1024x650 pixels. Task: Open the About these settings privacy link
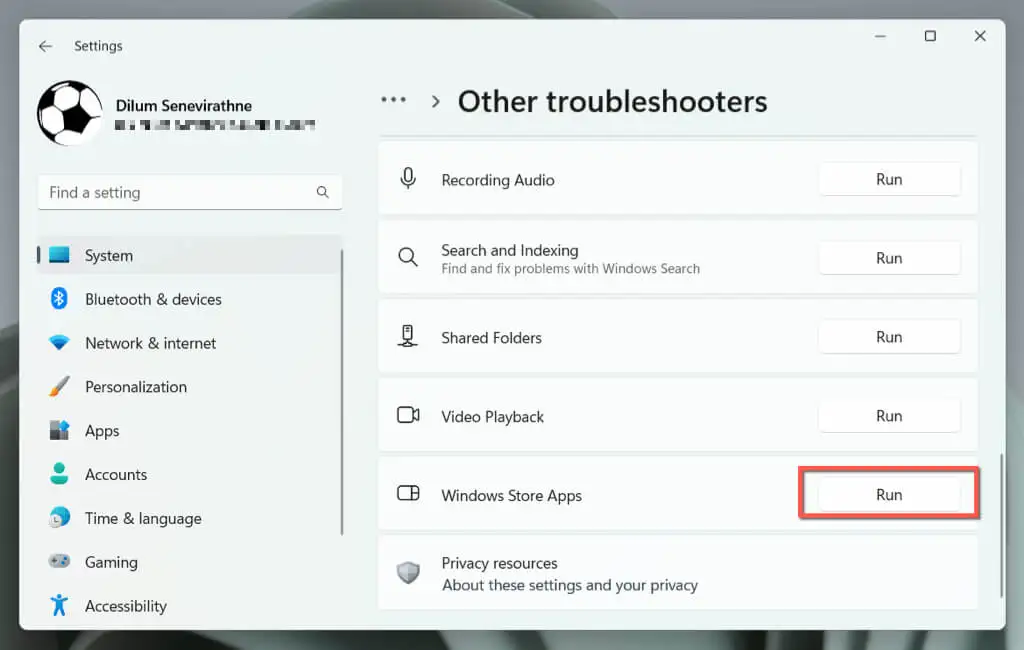tap(570, 585)
